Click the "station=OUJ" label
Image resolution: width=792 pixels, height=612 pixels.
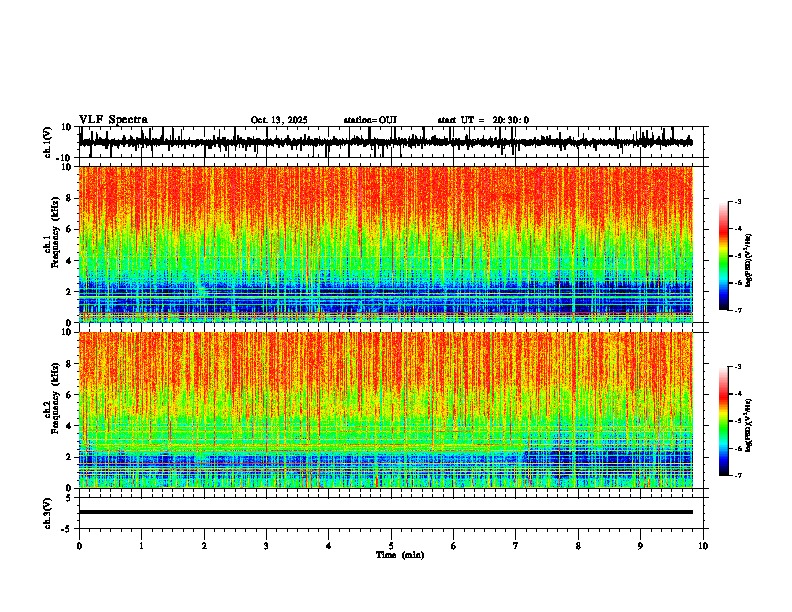tap(370, 120)
